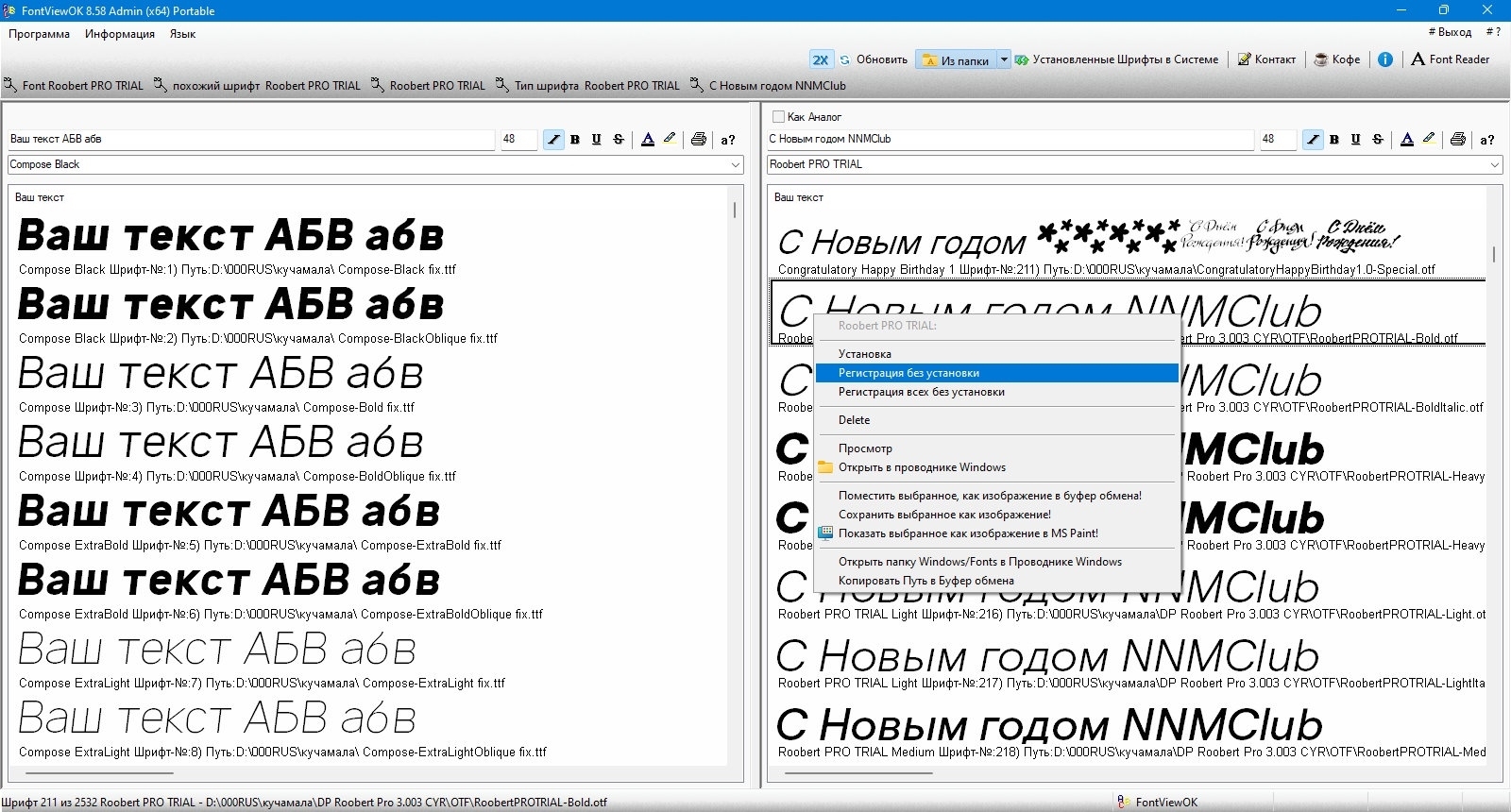This screenshot has height=812, width=1511.
Task: Click highlighter background color icon in left panel
Action: click(x=670, y=139)
